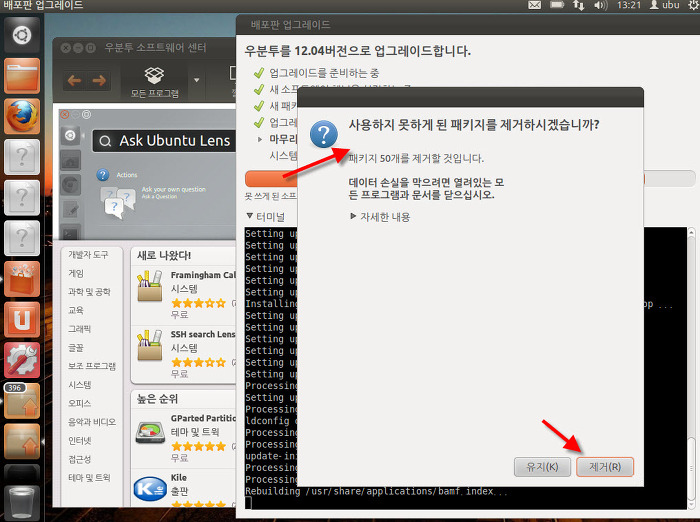Open the Files folder icon in launcher
This screenshot has height=522, width=700.
22,76
